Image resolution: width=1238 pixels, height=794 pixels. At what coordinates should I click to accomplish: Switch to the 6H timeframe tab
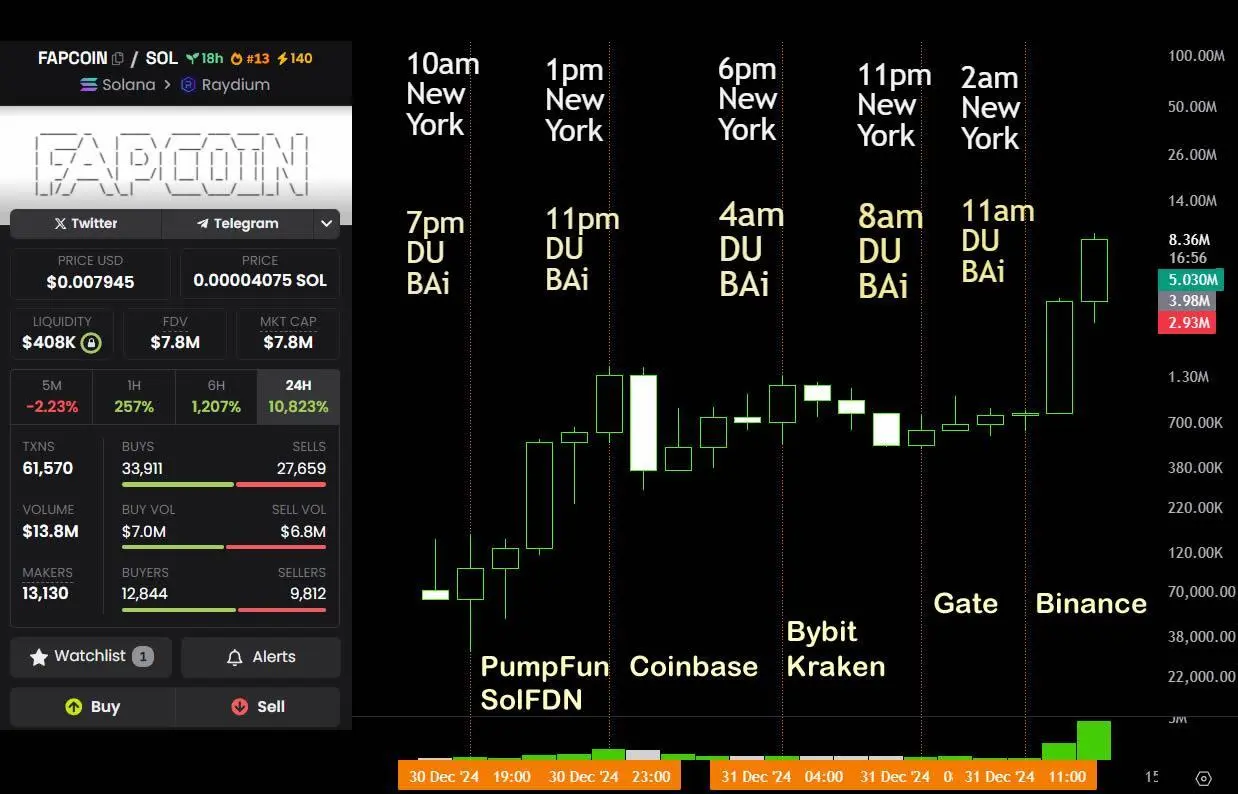[216, 397]
